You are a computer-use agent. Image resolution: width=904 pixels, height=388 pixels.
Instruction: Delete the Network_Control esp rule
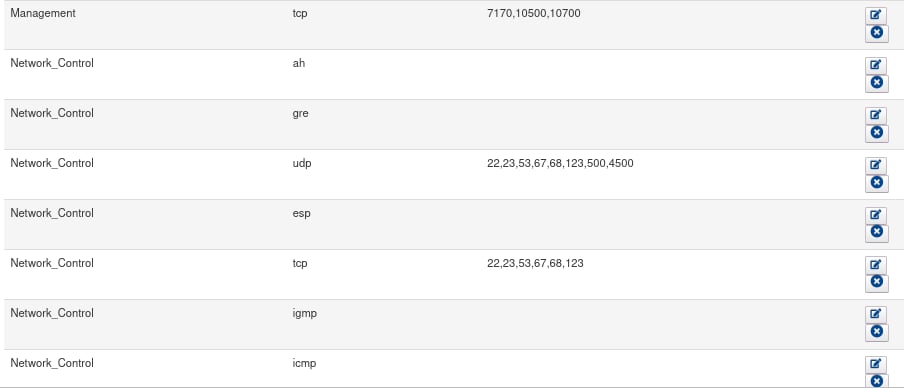click(x=876, y=233)
